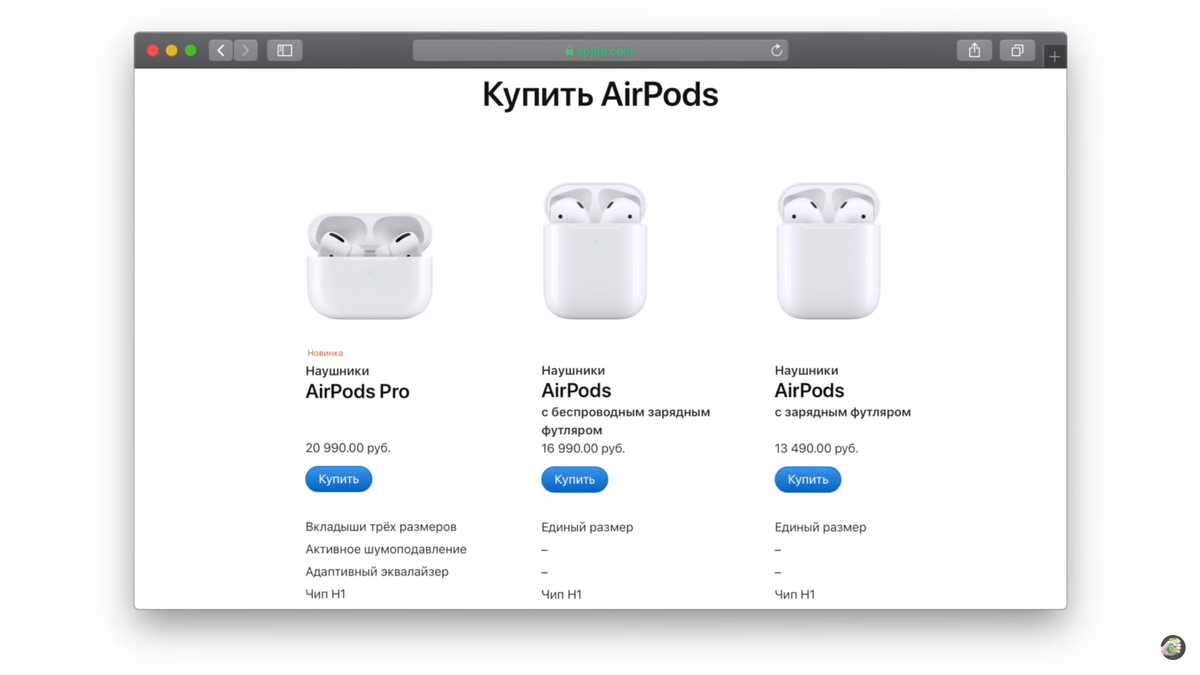Buy AirPods priced at 13 490.00 руб.
Screen dimensions: 1200x675
(808, 479)
